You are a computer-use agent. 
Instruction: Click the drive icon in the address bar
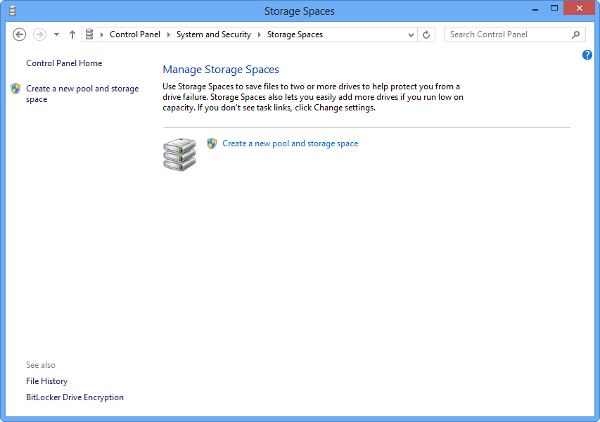(x=90, y=34)
